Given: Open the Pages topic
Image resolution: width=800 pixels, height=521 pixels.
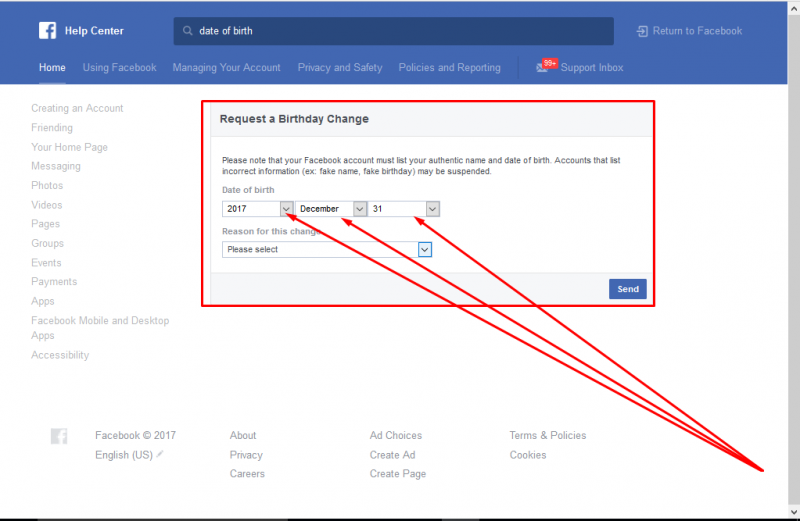Looking at the screenshot, I should pos(45,224).
